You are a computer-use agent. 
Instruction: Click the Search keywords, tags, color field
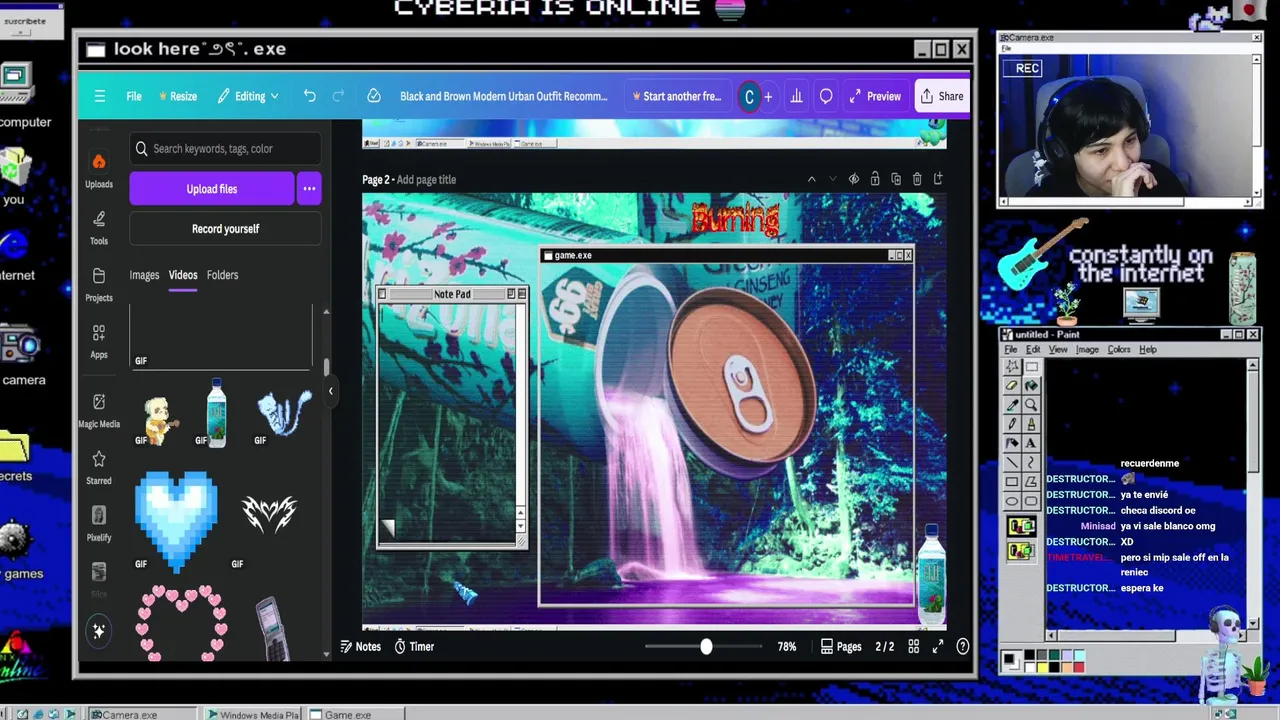(x=225, y=149)
